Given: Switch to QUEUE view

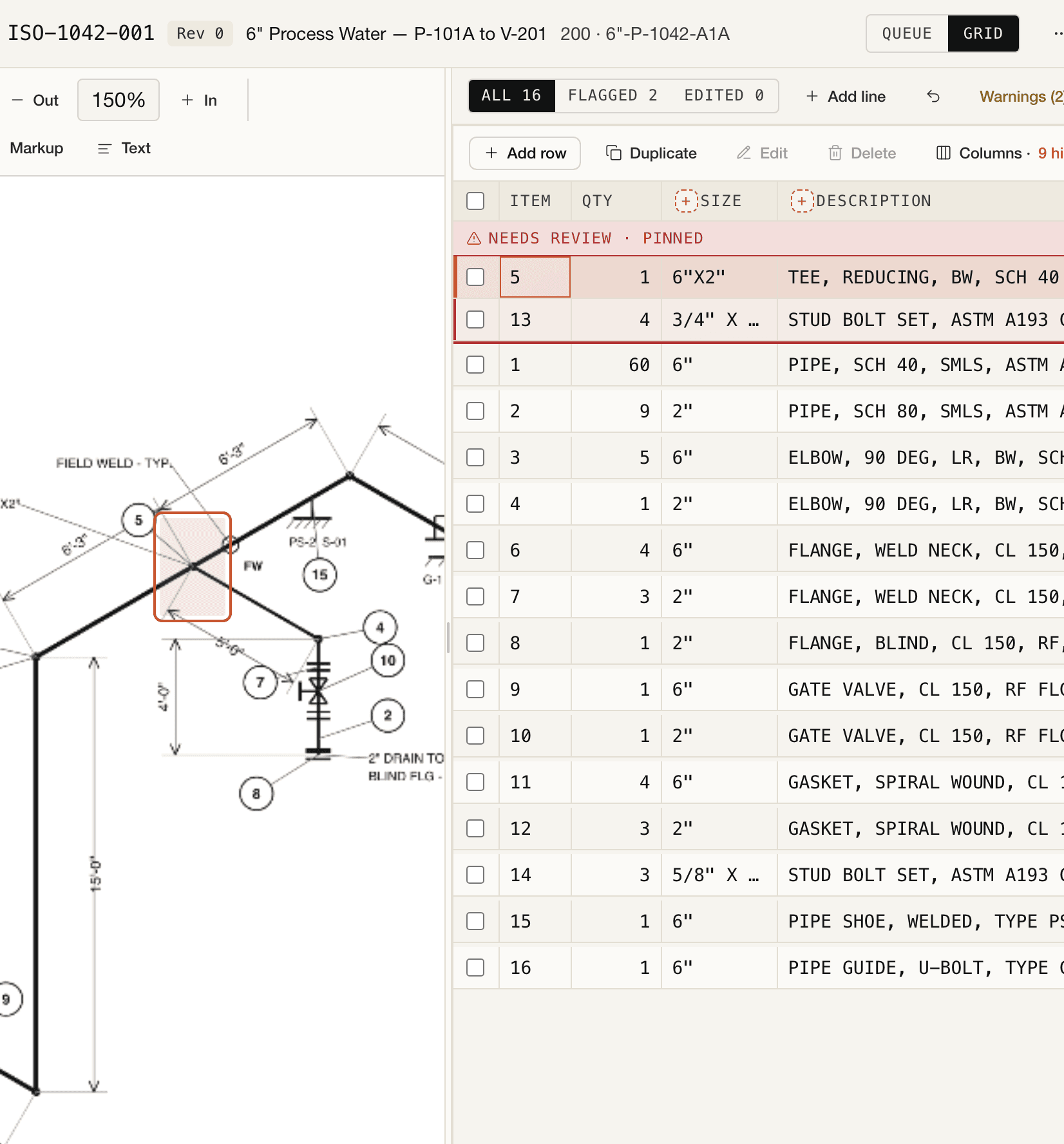Looking at the screenshot, I should [x=907, y=33].
